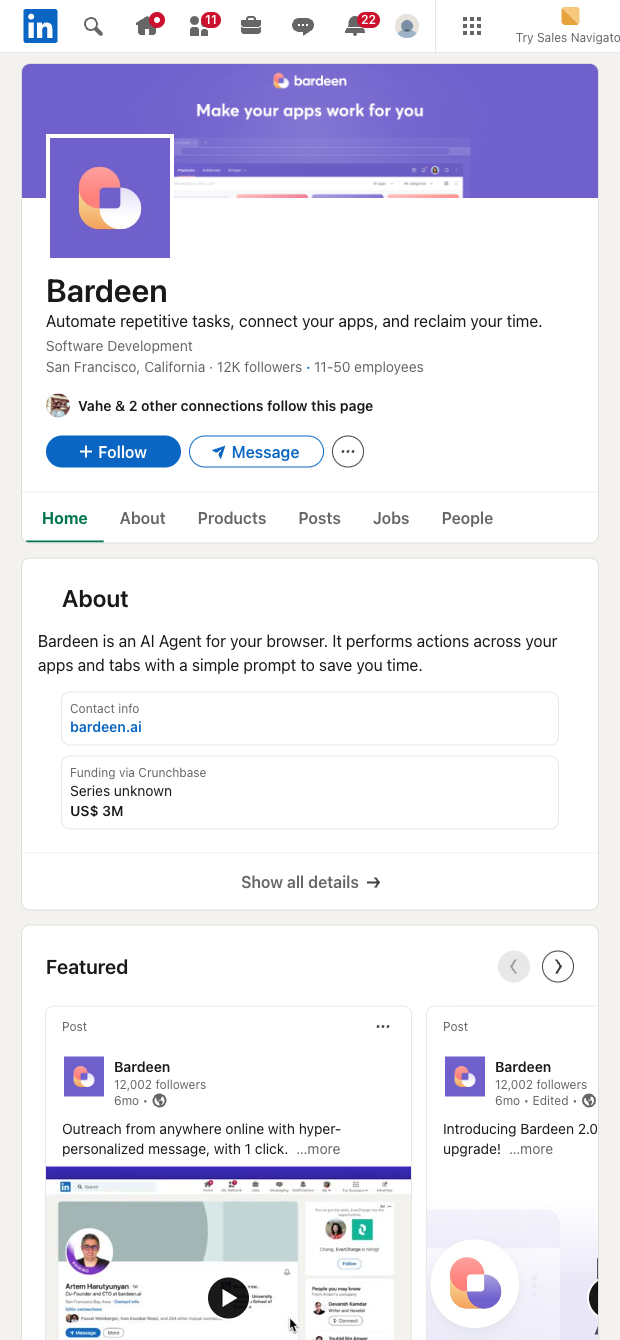This screenshot has width=620, height=1340.
Task: Advance the Featured carousel with the right arrow
Action: pyautogui.click(x=557, y=966)
